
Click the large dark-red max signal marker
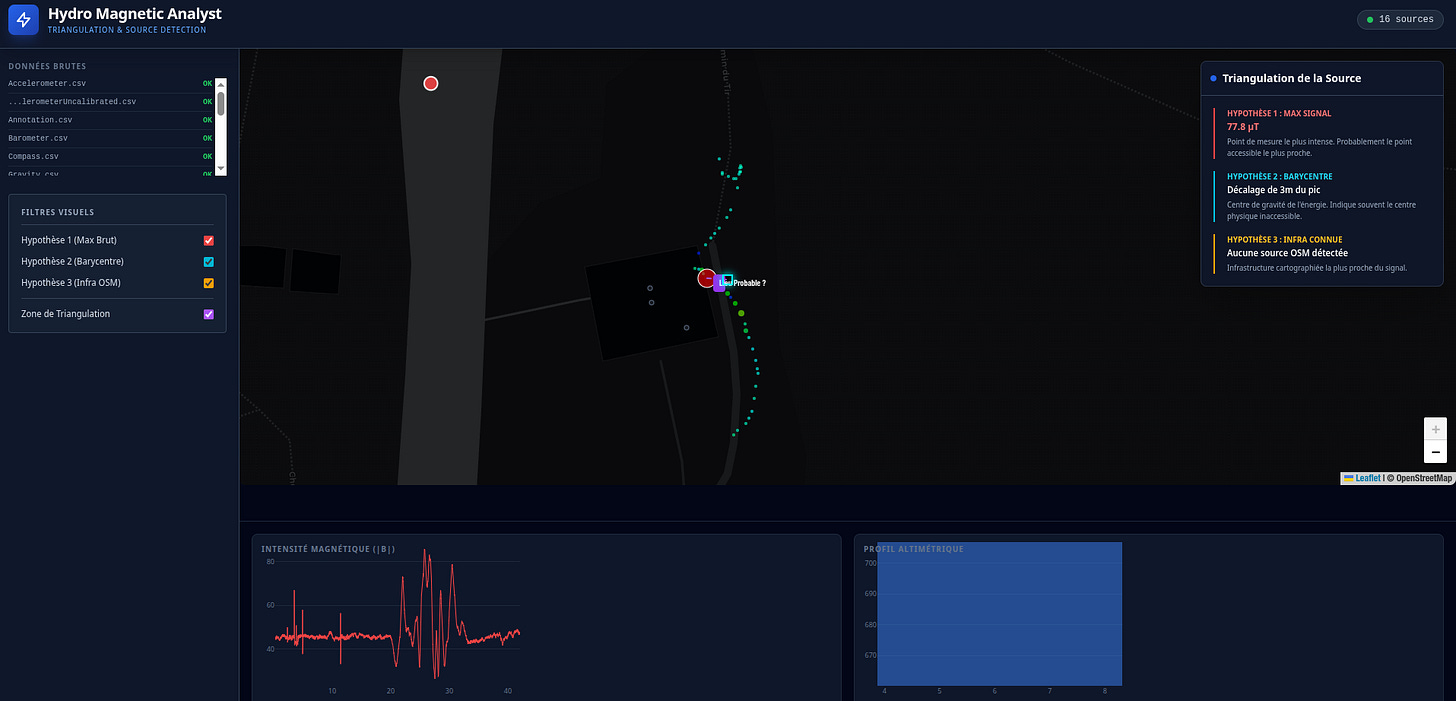click(x=707, y=278)
